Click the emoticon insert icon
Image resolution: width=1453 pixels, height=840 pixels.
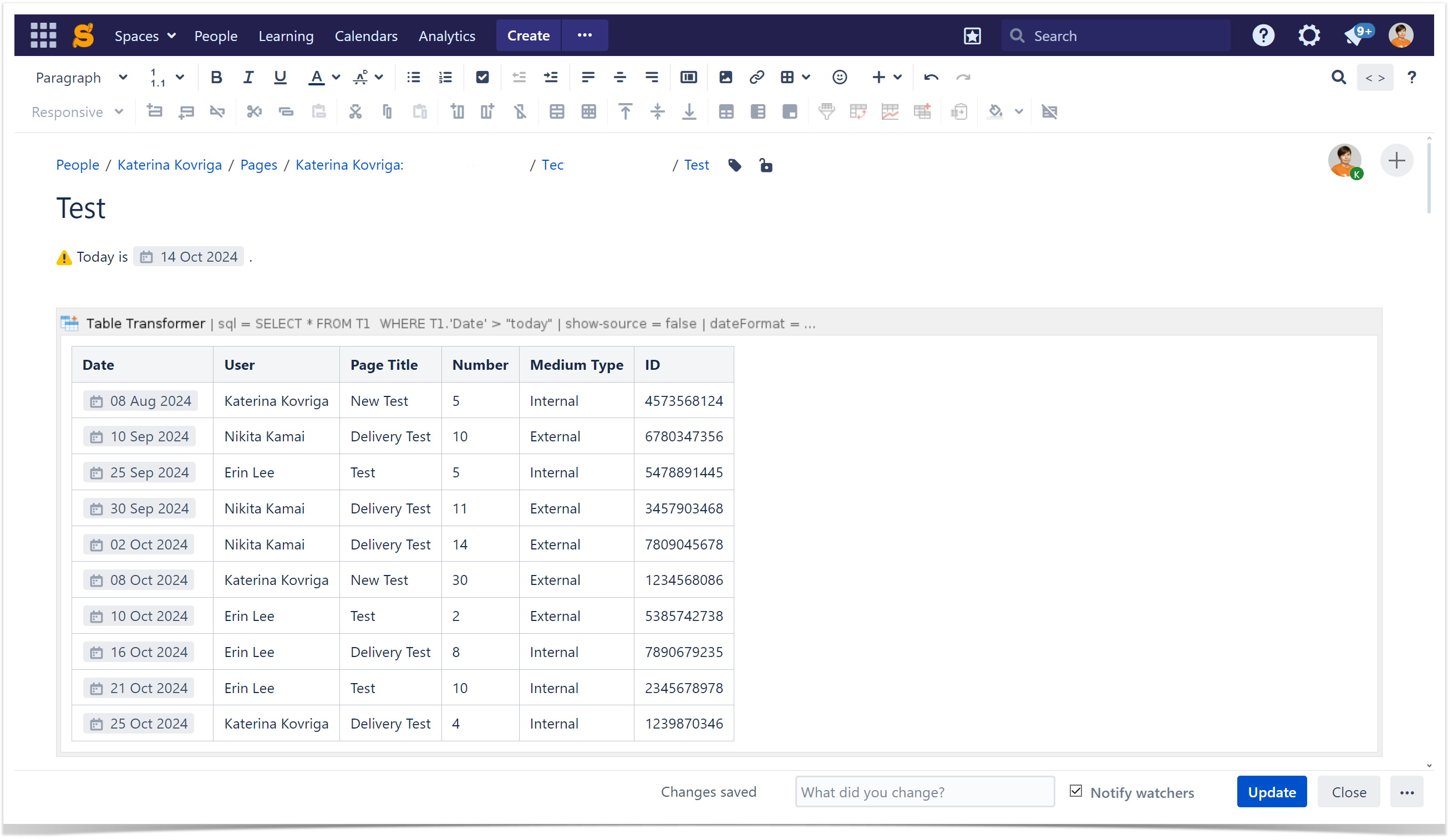(840, 77)
